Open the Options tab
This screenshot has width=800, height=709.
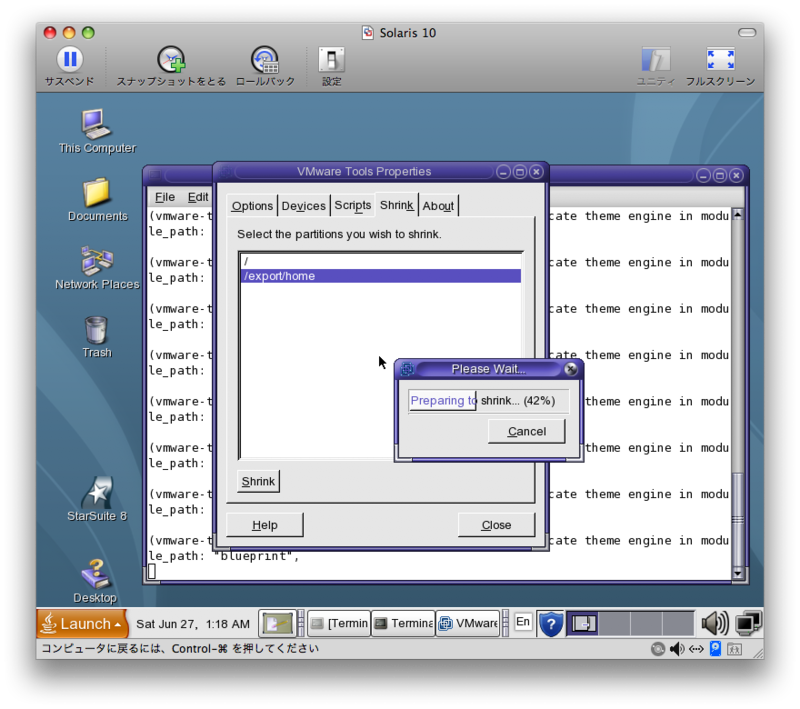[252, 206]
